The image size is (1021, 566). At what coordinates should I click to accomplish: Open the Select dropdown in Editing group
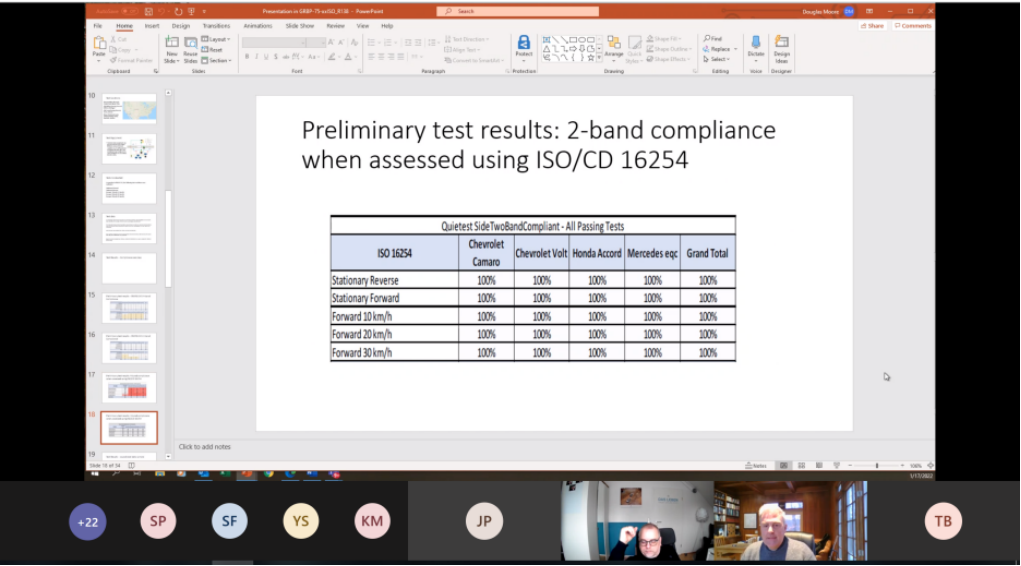click(718, 59)
